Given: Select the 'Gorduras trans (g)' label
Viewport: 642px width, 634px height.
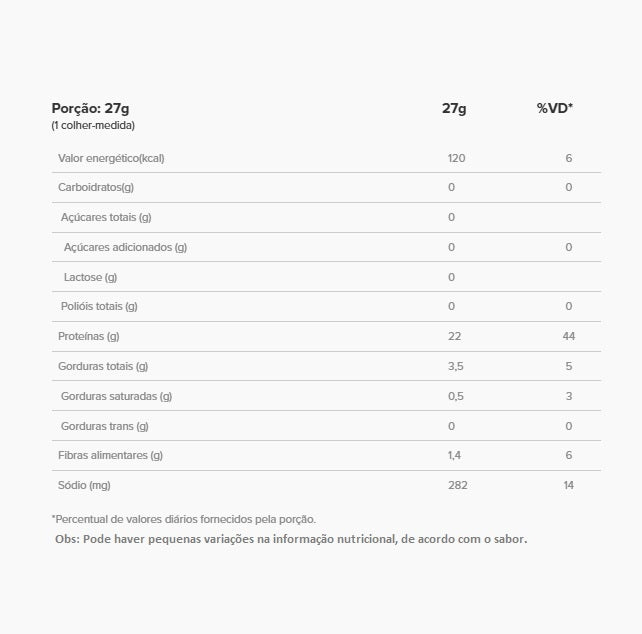Looking at the screenshot, I should (104, 426).
